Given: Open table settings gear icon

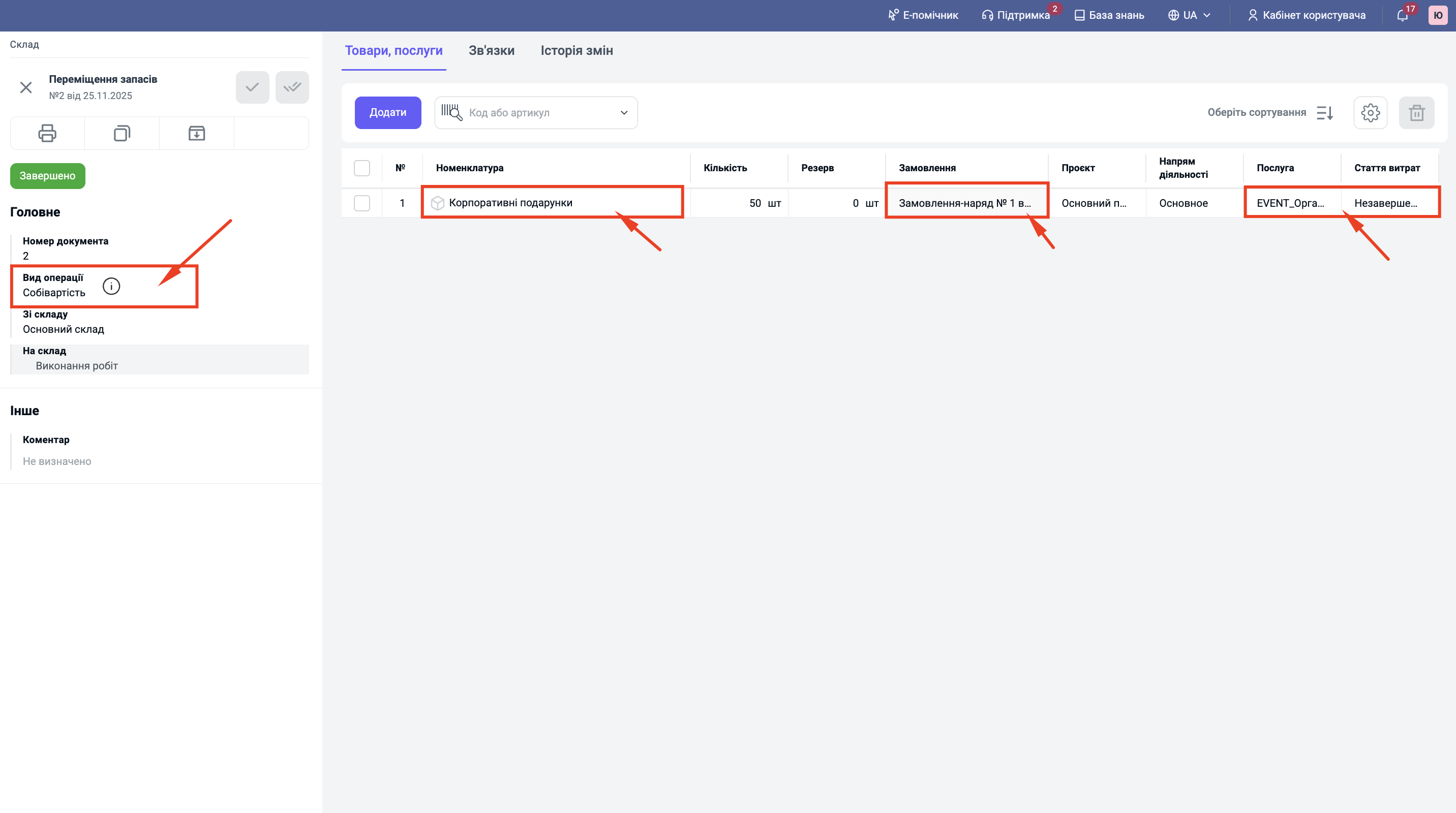Looking at the screenshot, I should pyautogui.click(x=1370, y=113).
